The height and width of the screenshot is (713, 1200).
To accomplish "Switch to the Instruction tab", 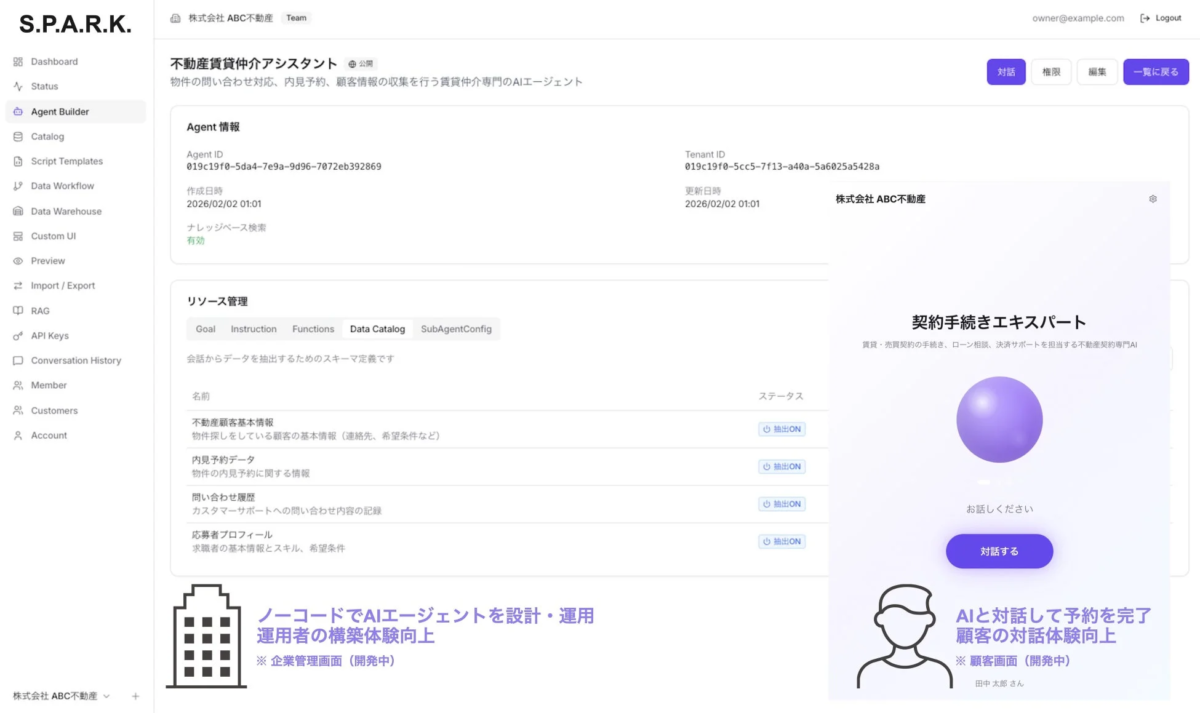I will coord(253,328).
